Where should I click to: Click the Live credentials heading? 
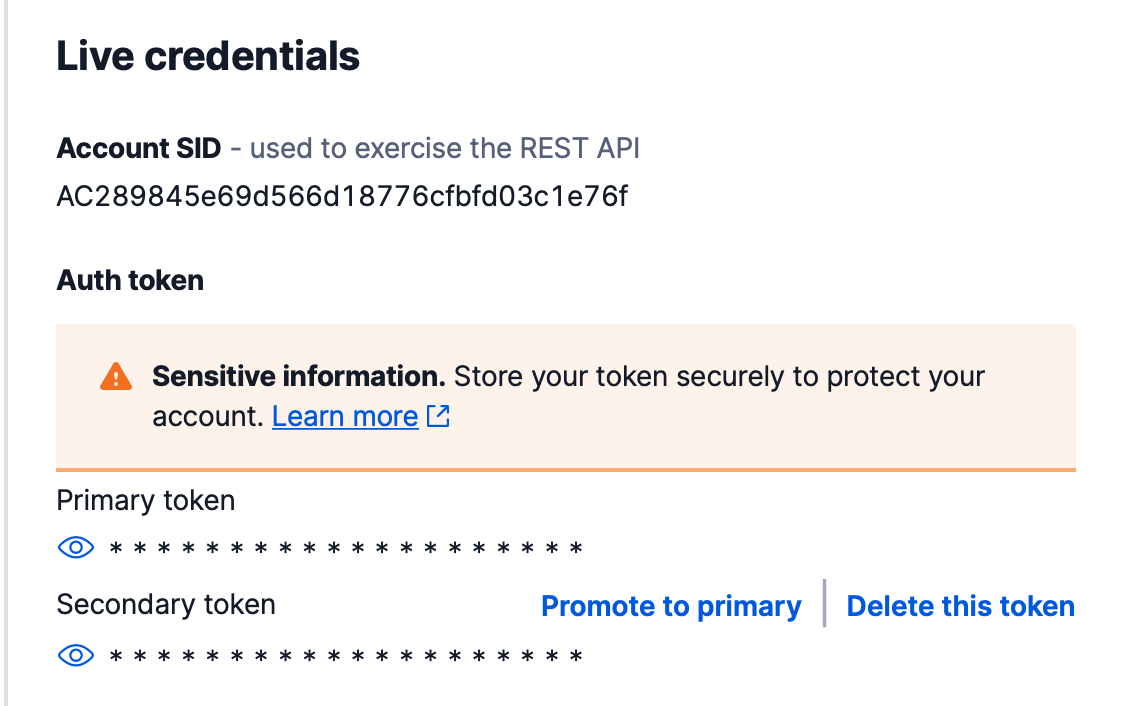pos(208,56)
